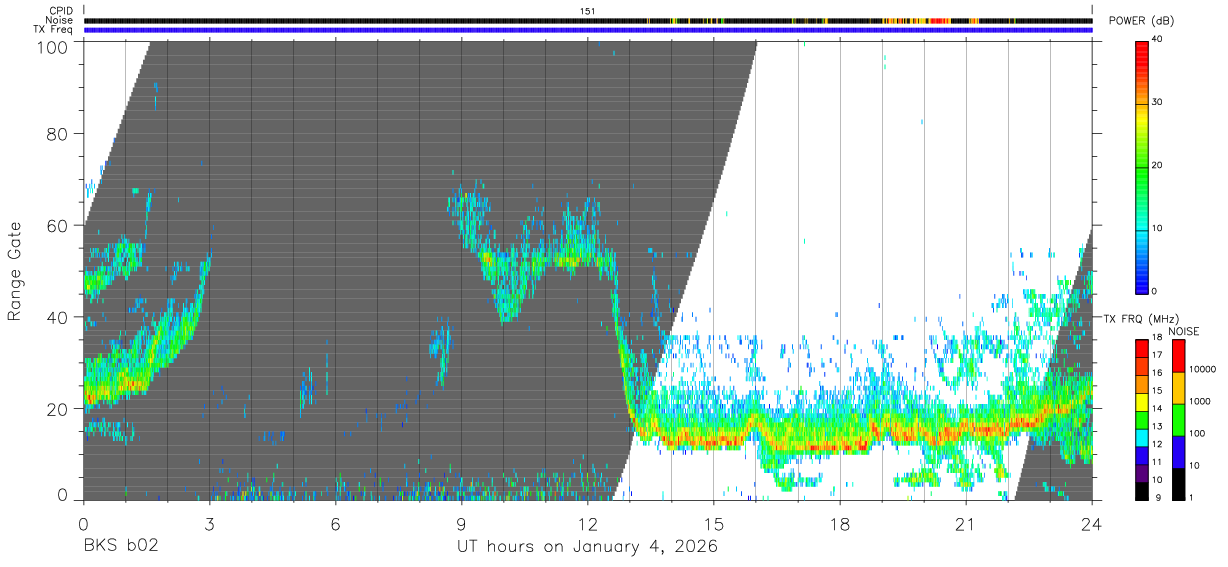
Task: Click the 20 label on the POWER colorbar
Action: tap(1158, 166)
